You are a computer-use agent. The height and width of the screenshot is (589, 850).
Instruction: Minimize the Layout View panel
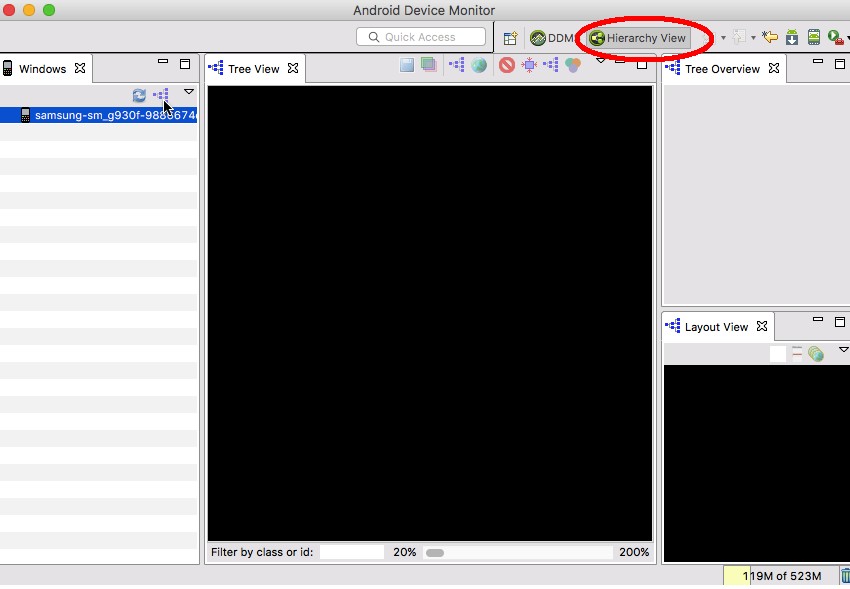(818, 320)
